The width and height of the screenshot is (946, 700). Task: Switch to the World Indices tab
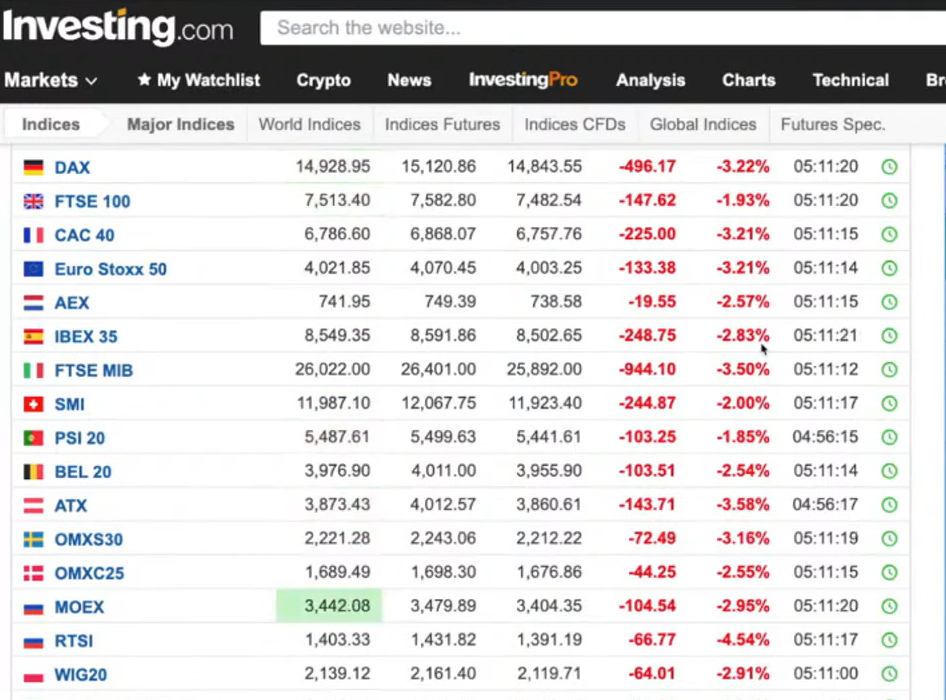click(309, 125)
